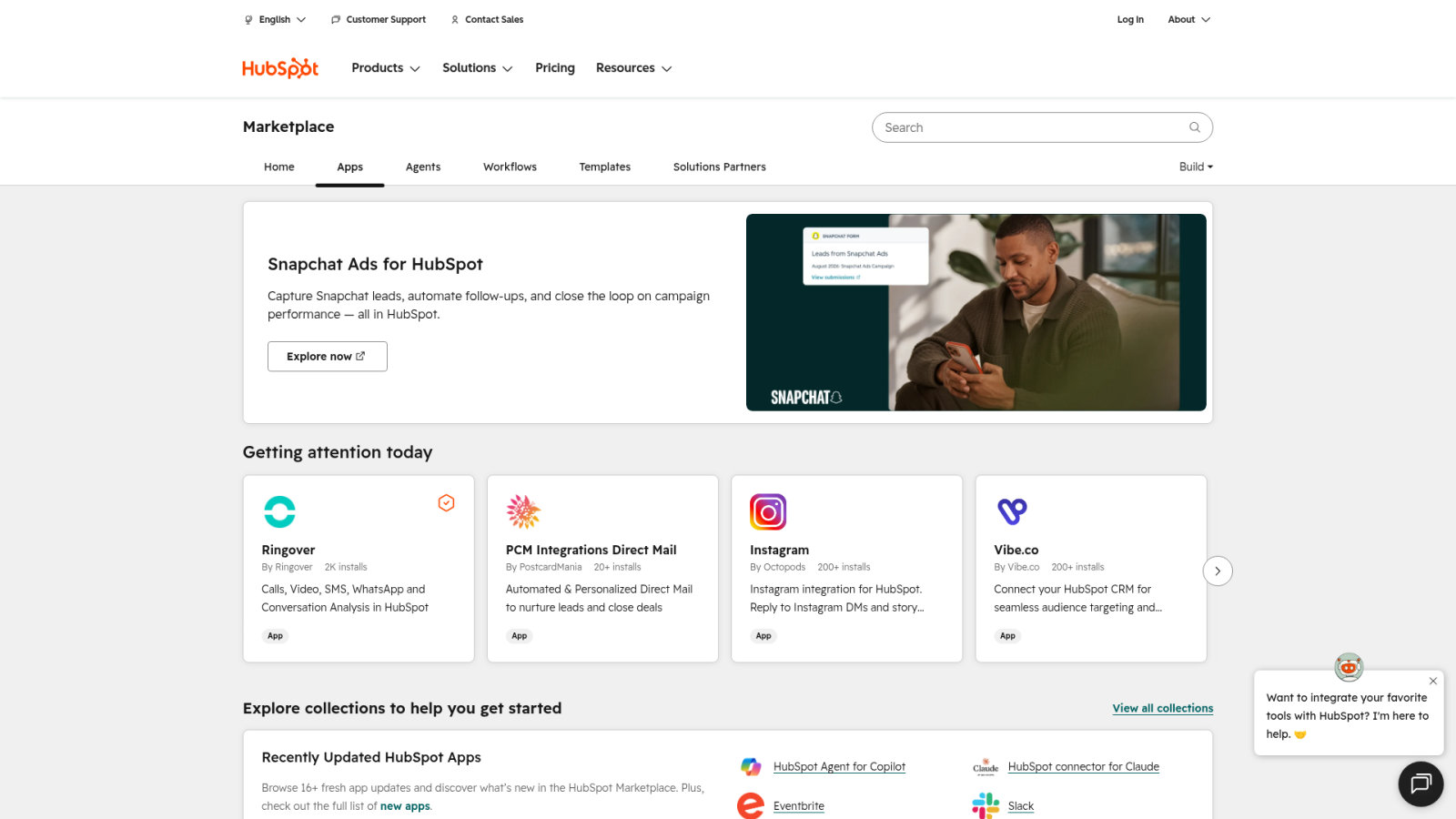
Task: Select the Apps tab
Action: tap(349, 167)
